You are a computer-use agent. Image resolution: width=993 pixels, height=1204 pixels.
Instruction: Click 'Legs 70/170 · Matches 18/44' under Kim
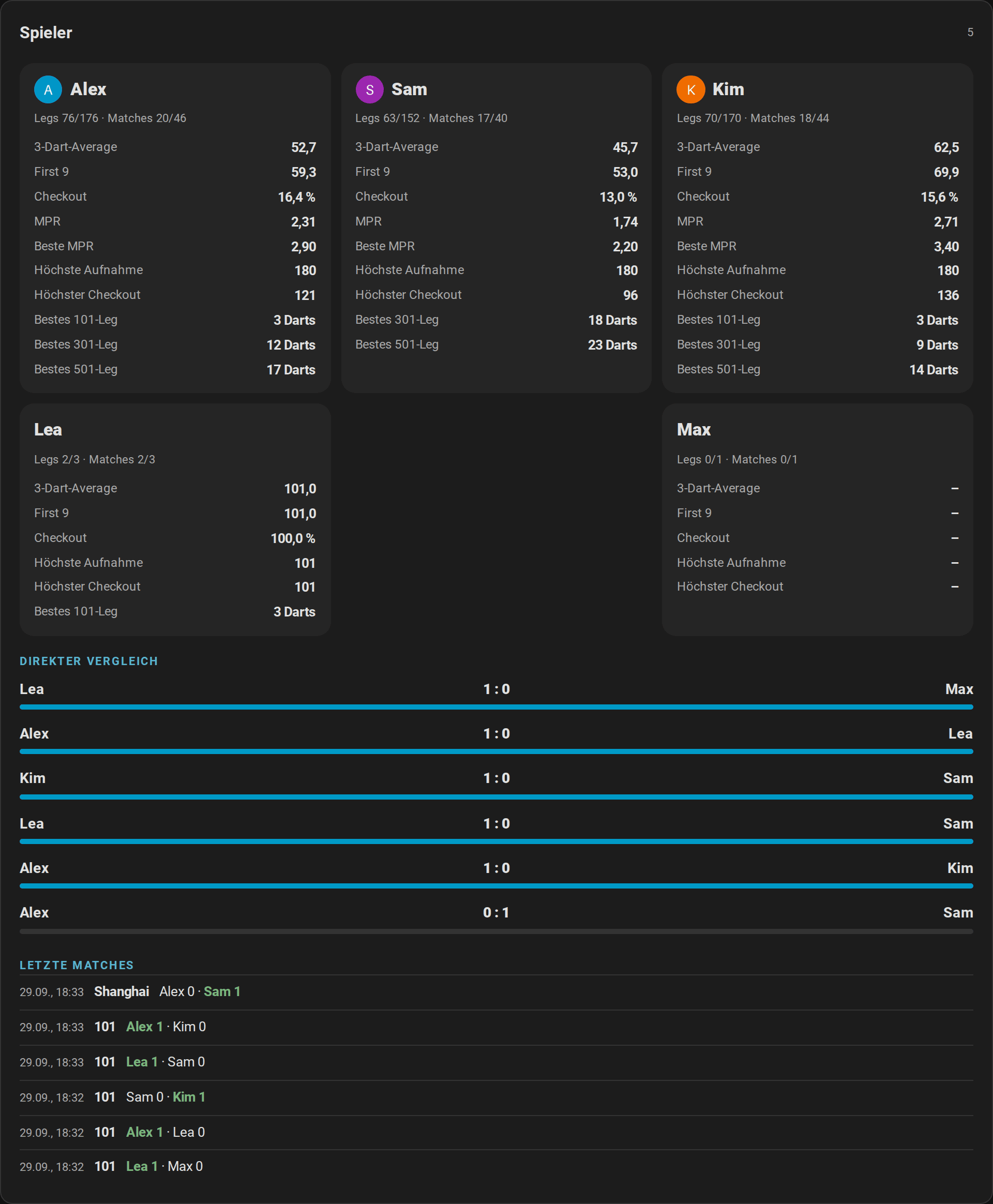tap(752, 118)
